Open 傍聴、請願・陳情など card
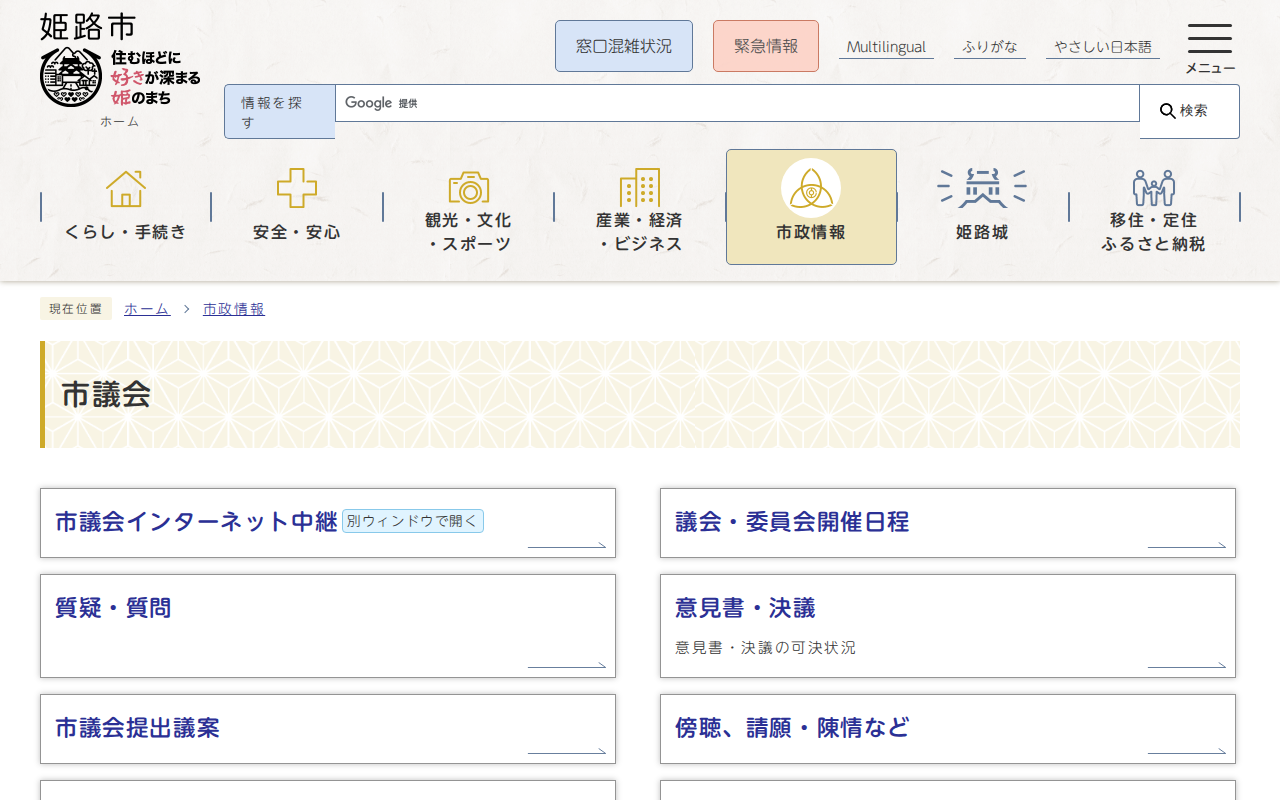The image size is (1280, 800). coord(792,728)
